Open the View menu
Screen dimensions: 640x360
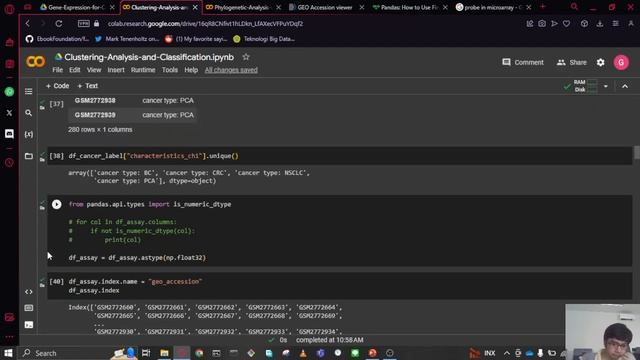coord(94,70)
